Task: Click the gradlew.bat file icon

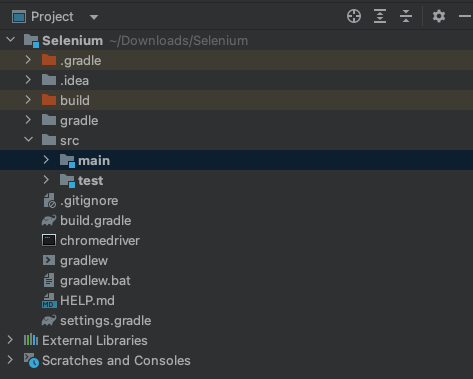Action: (x=49, y=280)
